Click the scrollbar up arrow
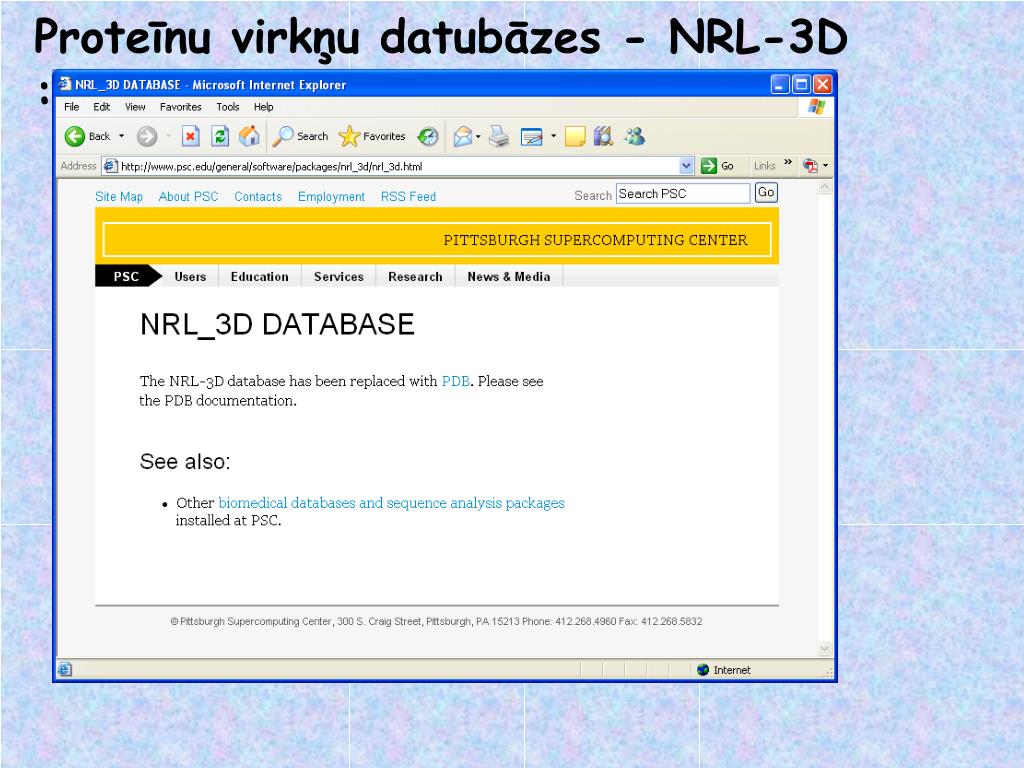Image resolution: width=1024 pixels, height=768 pixels. (824, 188)
